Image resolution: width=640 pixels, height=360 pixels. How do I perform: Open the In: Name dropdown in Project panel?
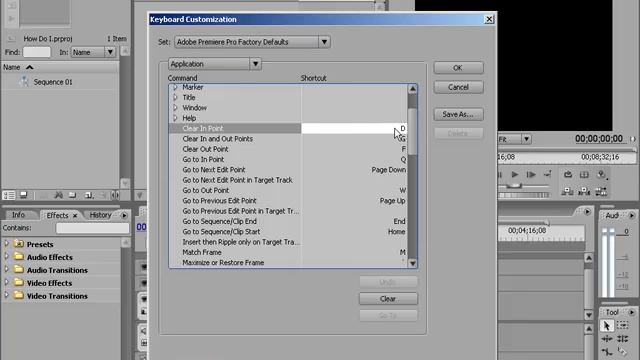[110, 52]
